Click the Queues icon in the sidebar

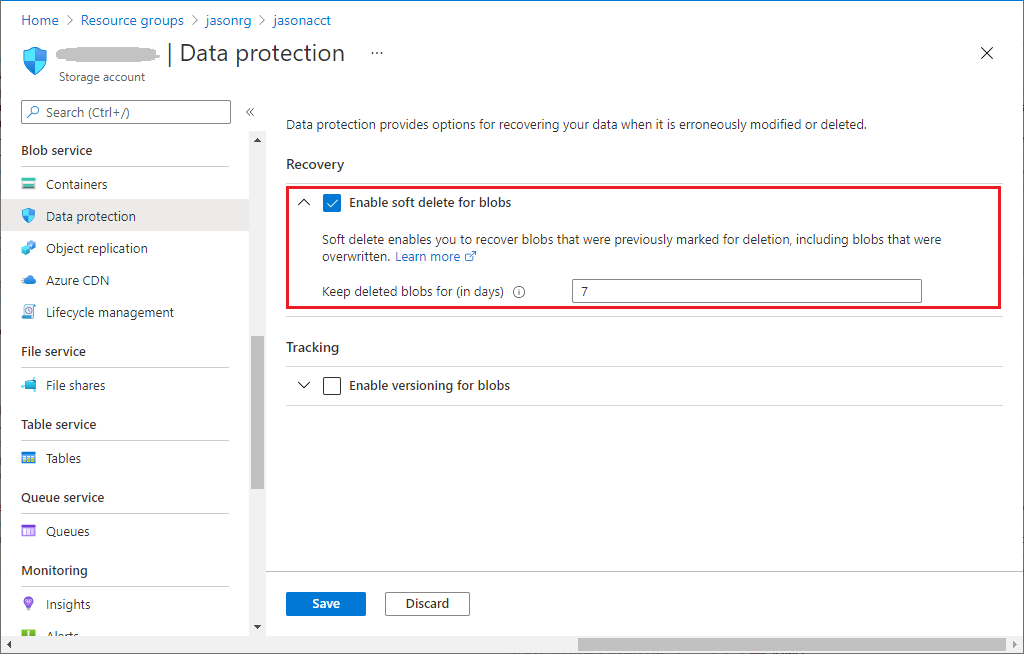click(x=29, y=532)
